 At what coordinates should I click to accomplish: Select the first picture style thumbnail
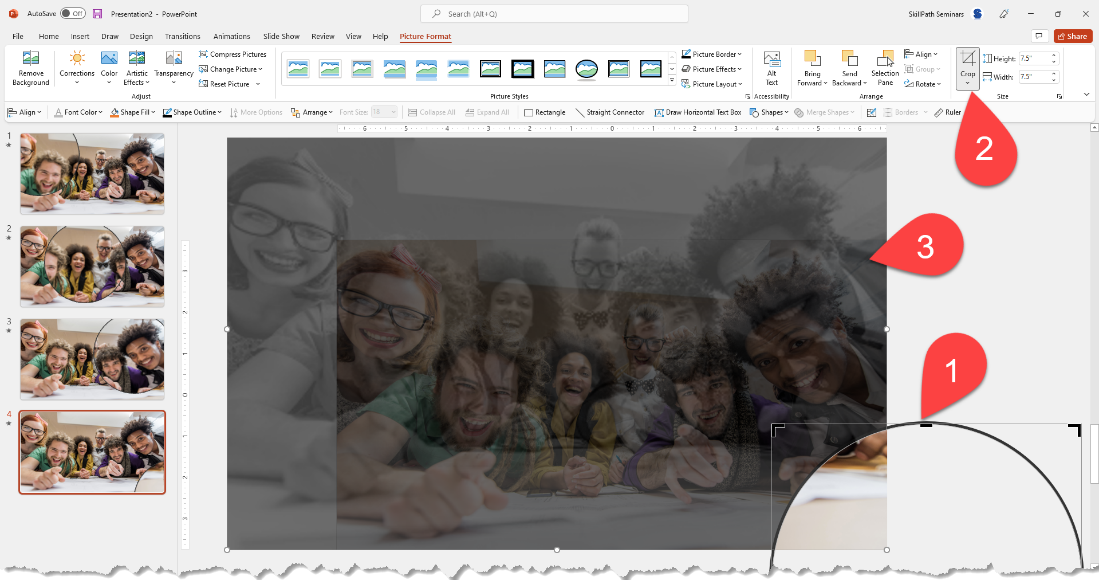click(298, 68)
